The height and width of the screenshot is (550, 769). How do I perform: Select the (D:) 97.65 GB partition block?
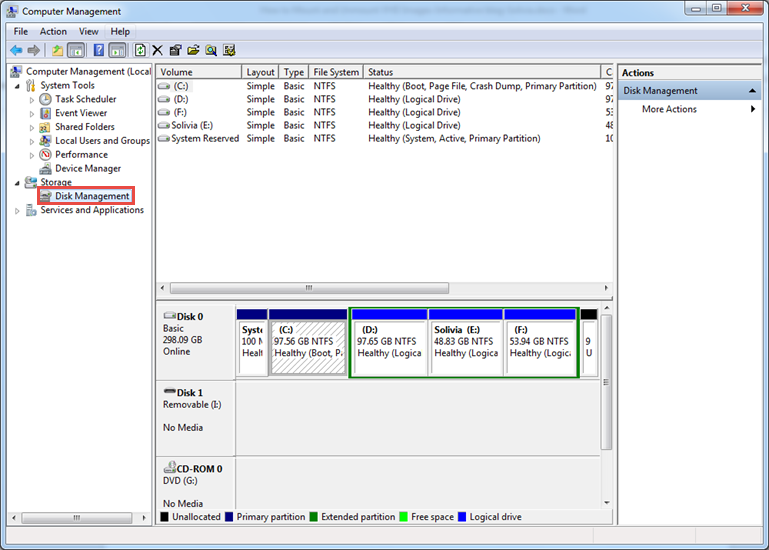point(389,342)
